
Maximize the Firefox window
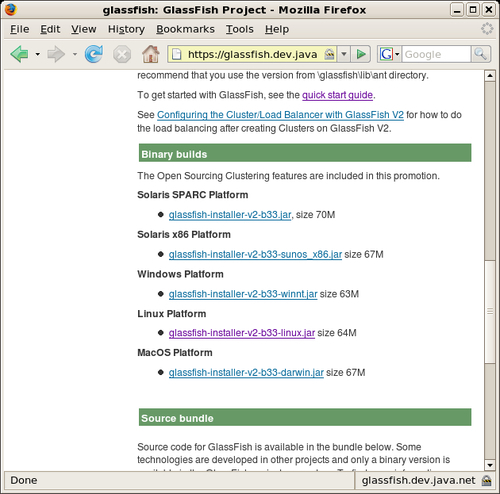point(473,10)
